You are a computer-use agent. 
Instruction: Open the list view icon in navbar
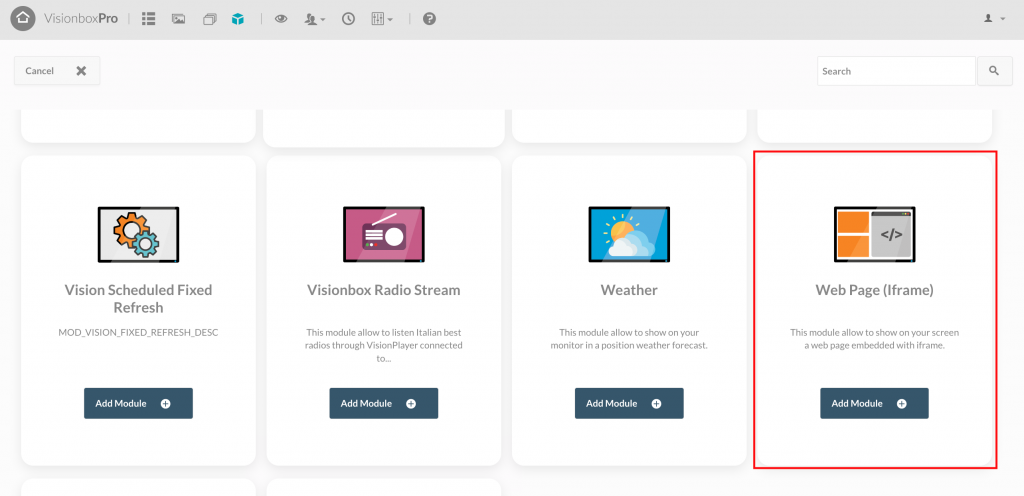(x=148, y=19)
